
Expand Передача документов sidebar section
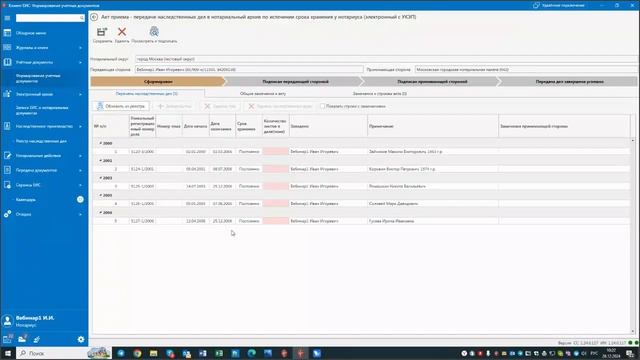pyautogui.click(x=80, y=170)
